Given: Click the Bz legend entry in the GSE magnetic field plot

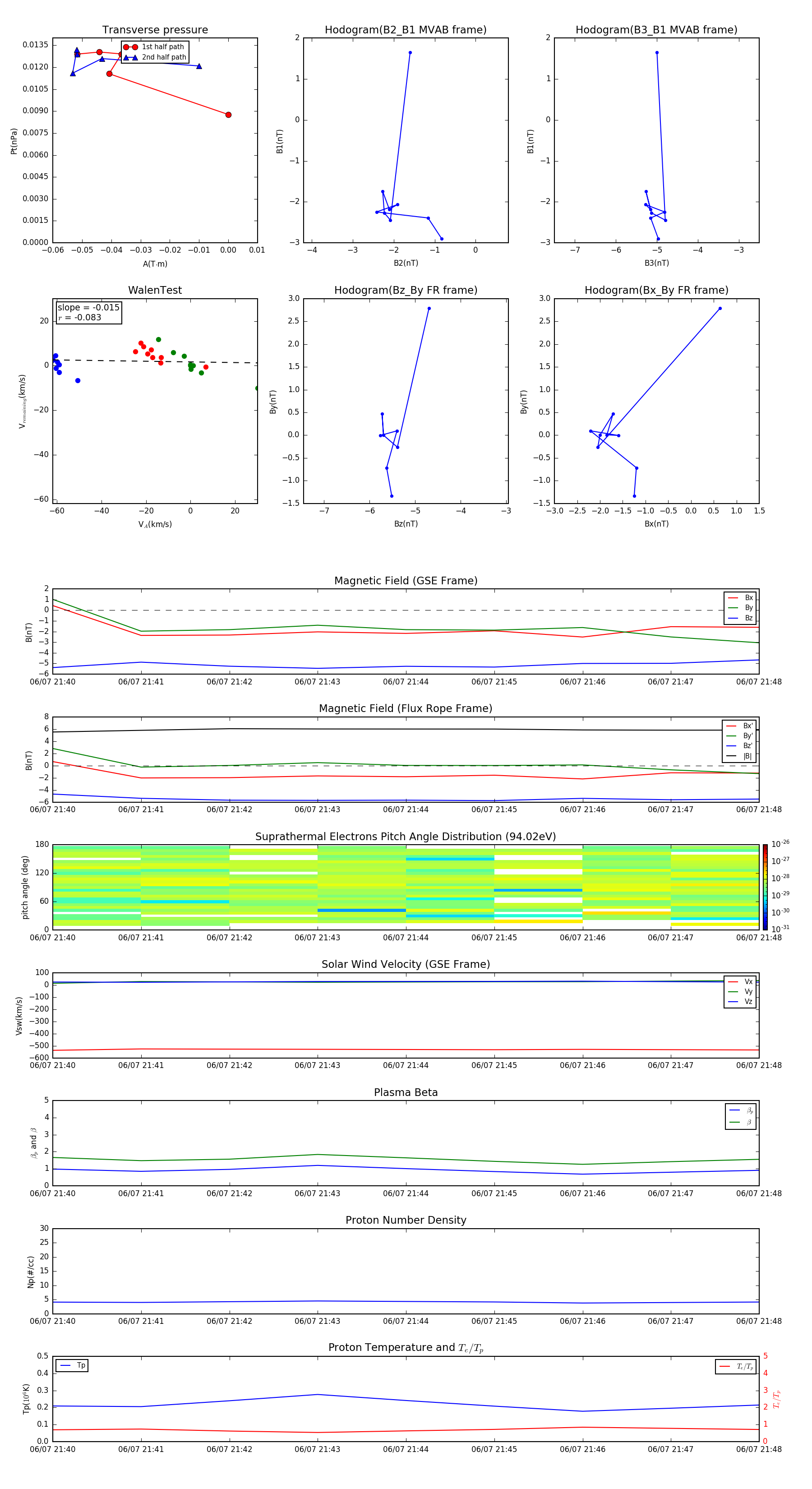Looking at the screenshot, I should (x=740, y=618).
